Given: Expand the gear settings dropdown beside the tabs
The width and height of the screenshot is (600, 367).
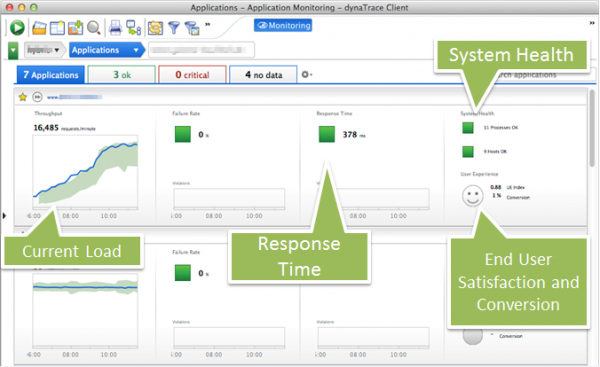Looking at the screenshot, I should 307,74.
